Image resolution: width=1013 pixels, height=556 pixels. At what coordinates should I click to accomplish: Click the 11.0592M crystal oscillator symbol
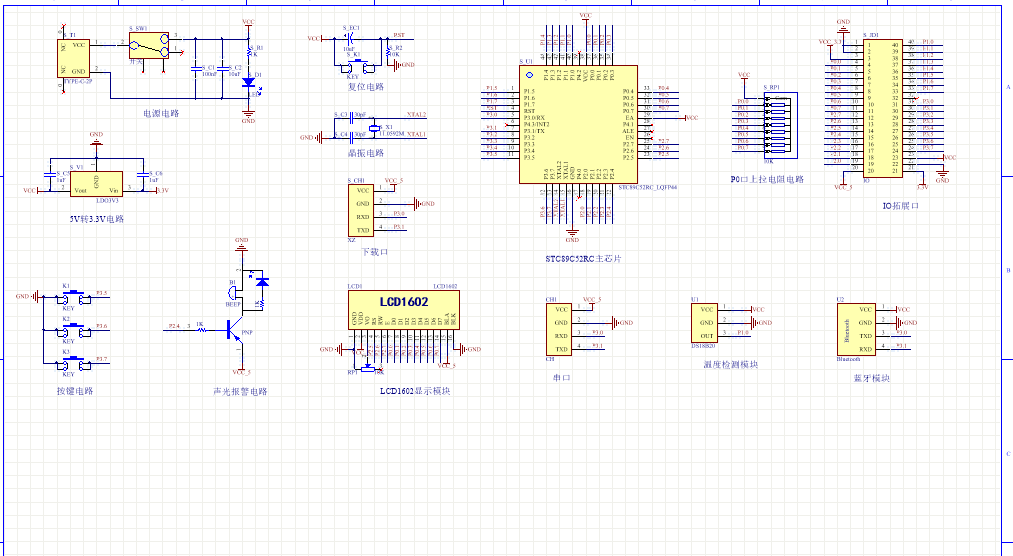(374, 128)
